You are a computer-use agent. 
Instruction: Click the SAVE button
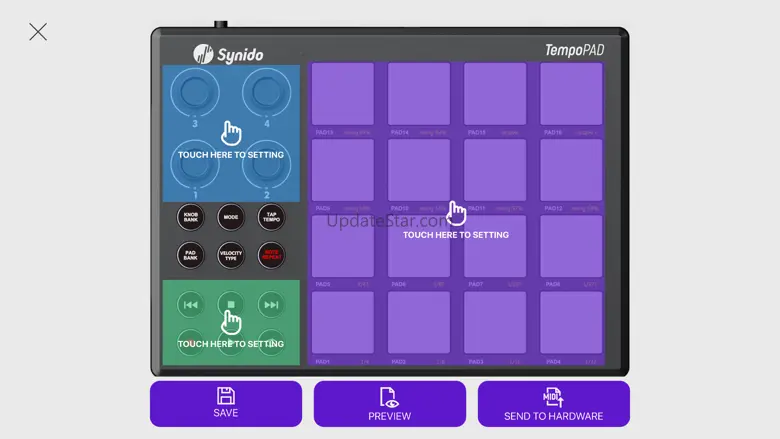pyautogui.click(x=226, y=404)
